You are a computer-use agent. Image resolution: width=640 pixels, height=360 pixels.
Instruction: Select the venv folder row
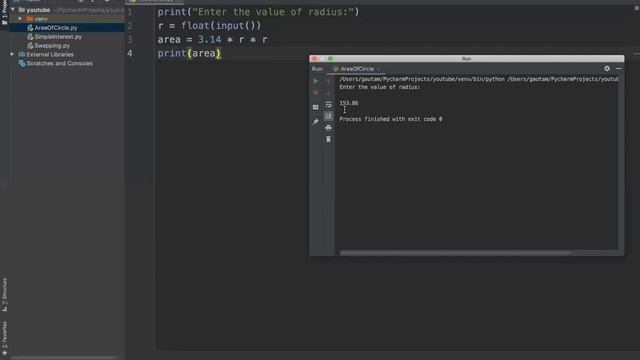[x=67, y=19]
